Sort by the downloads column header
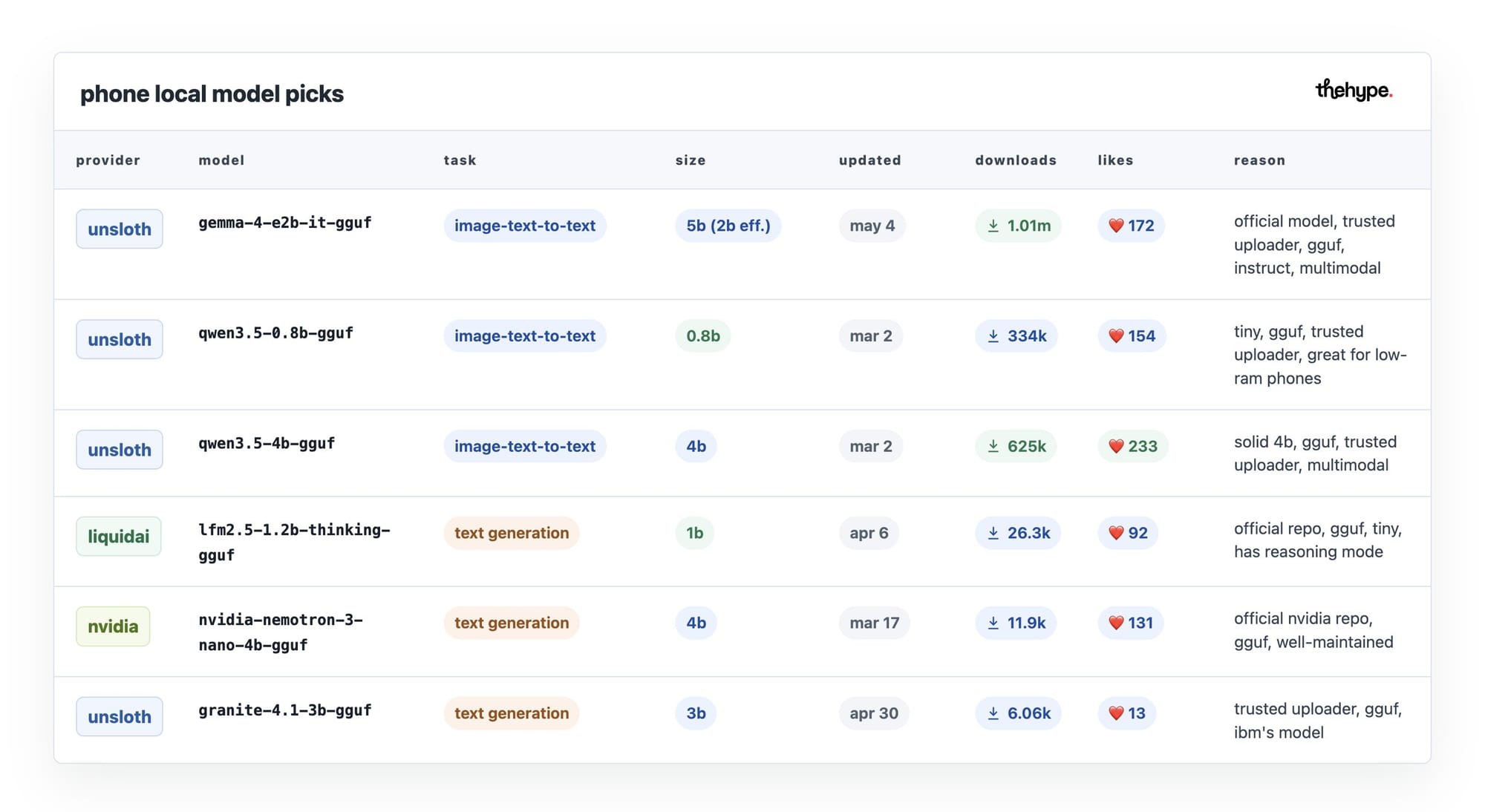The image size is (1485, 812). (x=1016, y=160)
